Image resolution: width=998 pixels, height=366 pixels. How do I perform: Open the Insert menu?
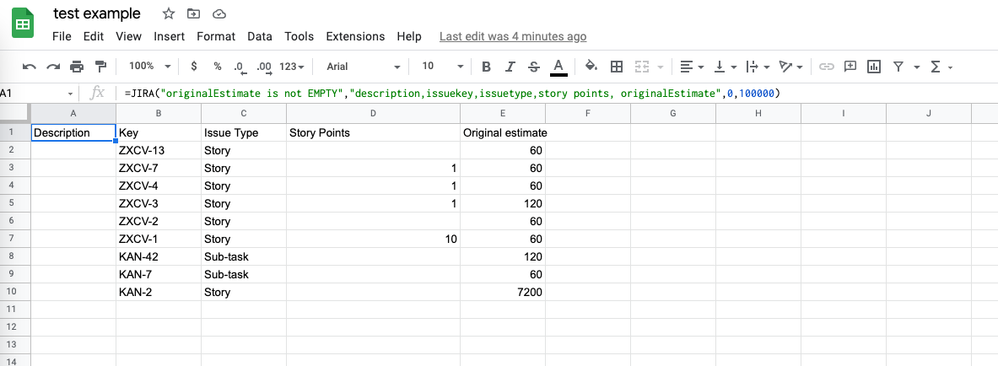point(169,36)
